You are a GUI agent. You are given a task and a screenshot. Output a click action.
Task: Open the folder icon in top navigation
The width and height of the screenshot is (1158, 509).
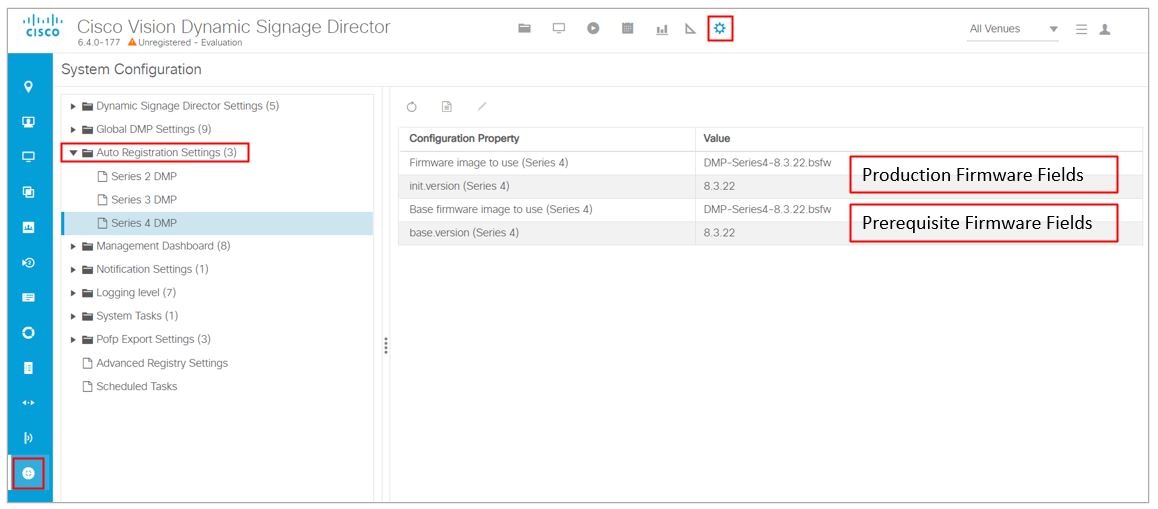tap(524, 28)
